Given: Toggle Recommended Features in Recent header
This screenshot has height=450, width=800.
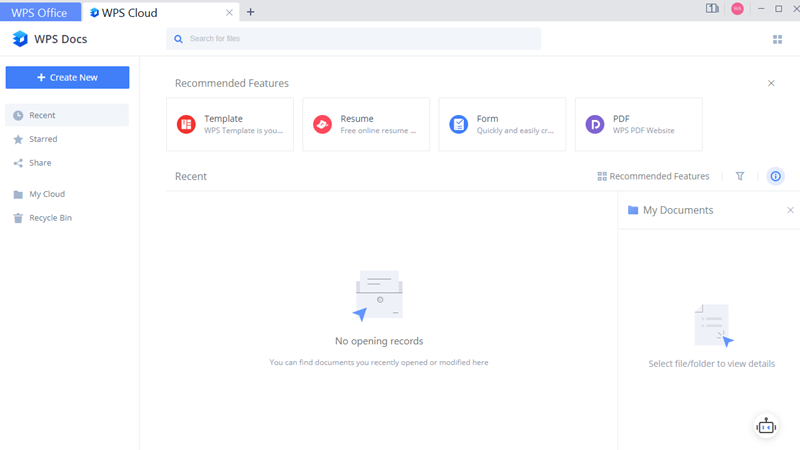Looking at the screenshot, I should 653,176.
